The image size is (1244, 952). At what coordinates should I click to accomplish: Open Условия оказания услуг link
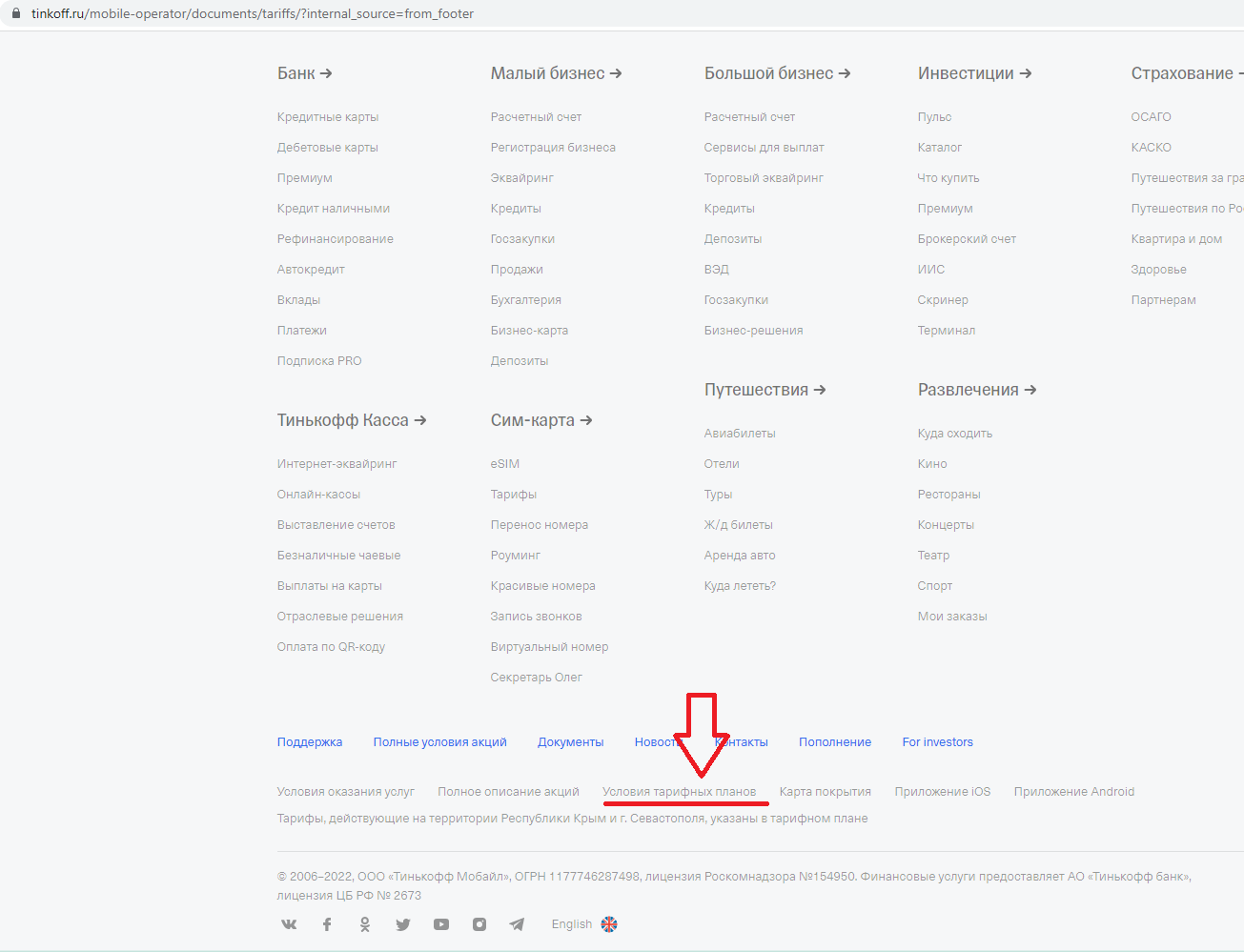(x=346, y=792)
